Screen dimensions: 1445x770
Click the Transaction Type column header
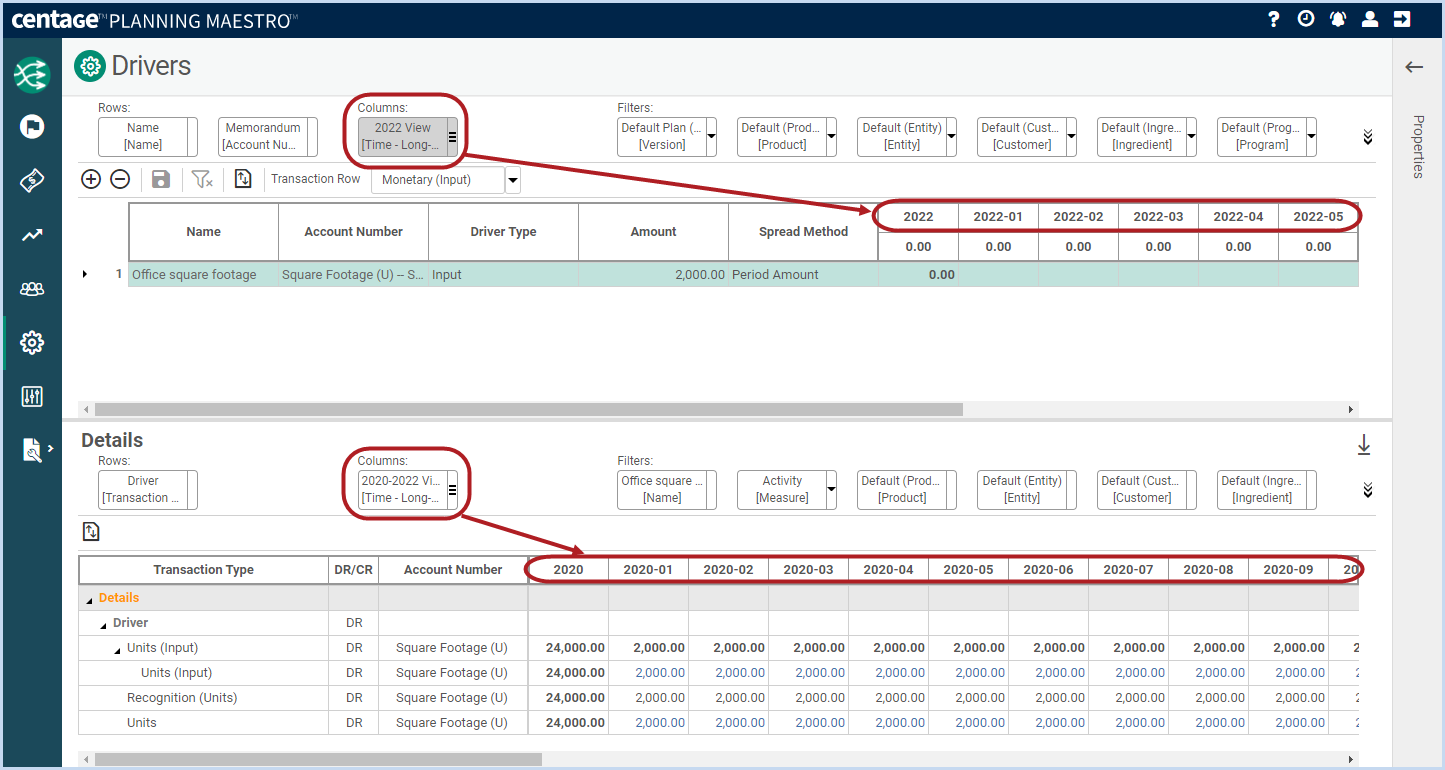coord(203,570)
